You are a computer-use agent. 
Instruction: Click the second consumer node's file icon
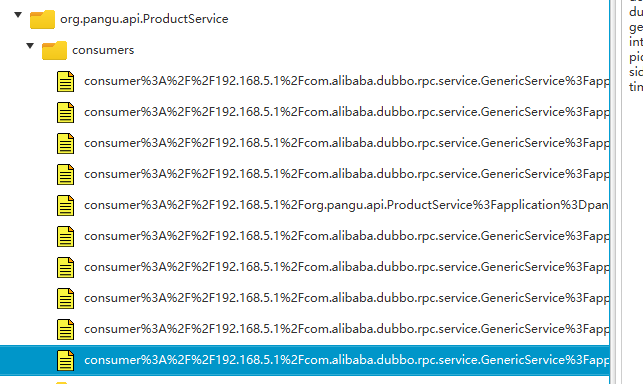65,112
